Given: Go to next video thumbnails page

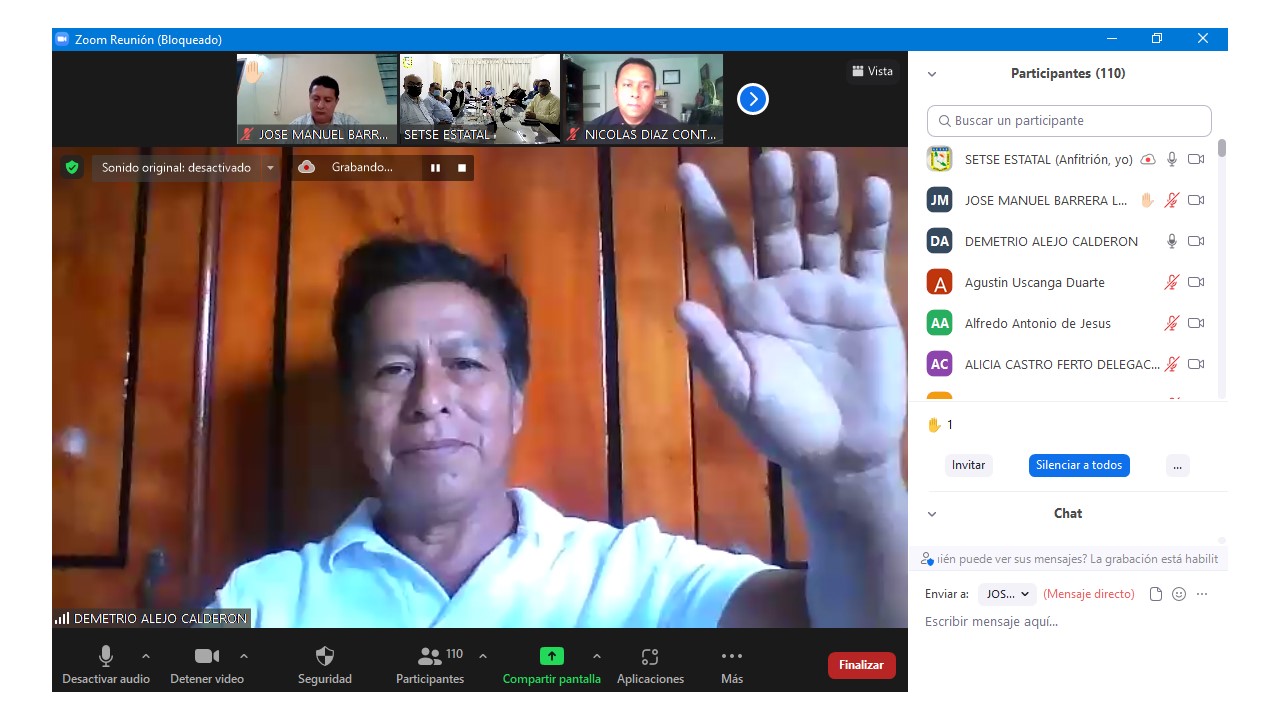Looking at the screenshot, I should coord(753,98).
